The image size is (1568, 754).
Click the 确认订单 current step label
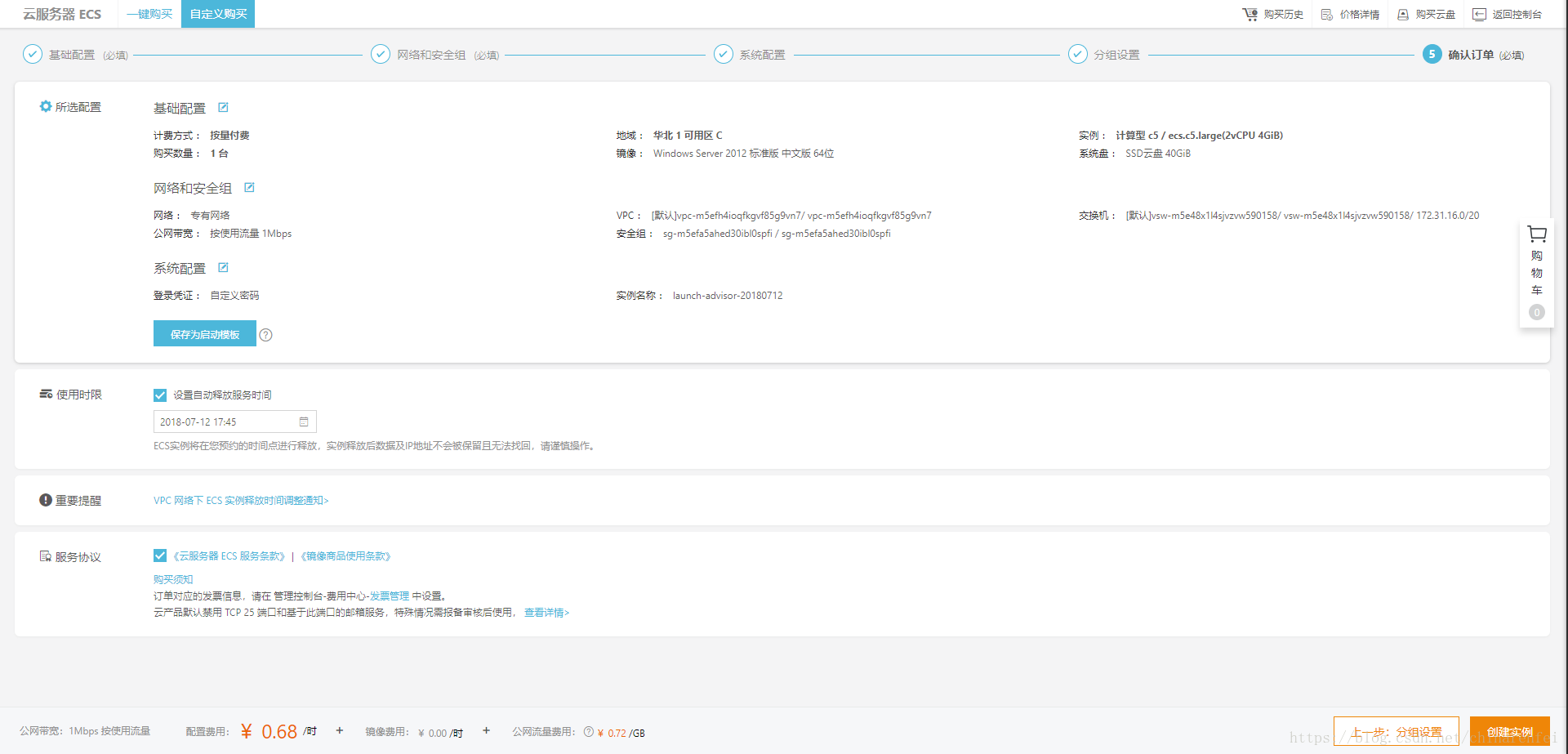pyautogui.click(x=1471, y=55)
